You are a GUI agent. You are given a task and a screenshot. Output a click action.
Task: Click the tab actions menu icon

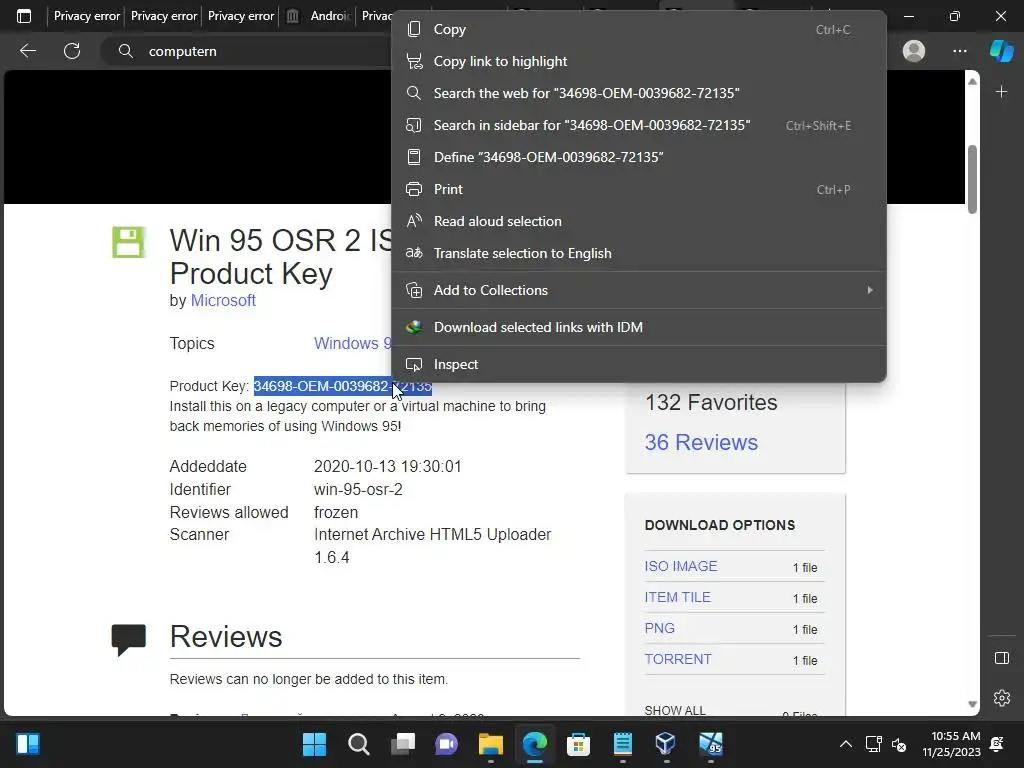(24, 16)
